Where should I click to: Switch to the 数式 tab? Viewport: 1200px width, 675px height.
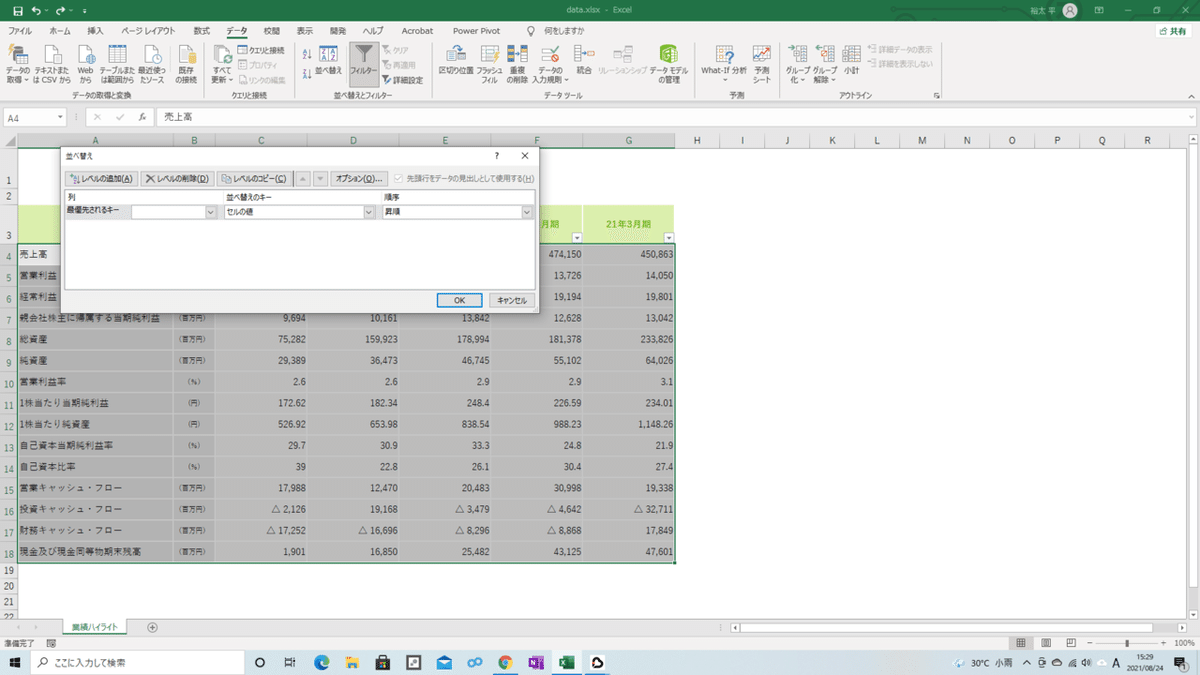tap(202, 31)
